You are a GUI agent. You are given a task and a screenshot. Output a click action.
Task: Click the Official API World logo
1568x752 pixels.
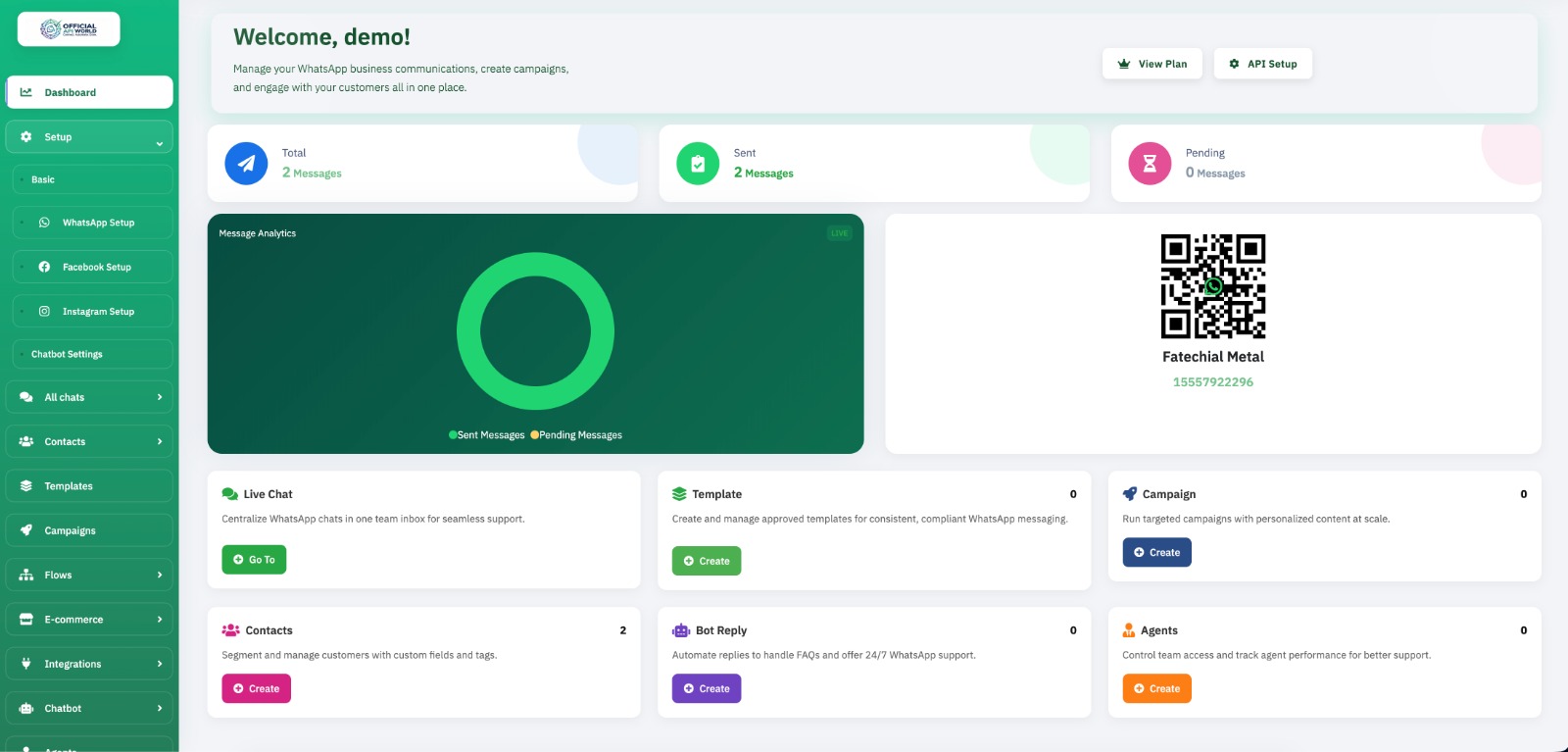click(x=69, y=29)
